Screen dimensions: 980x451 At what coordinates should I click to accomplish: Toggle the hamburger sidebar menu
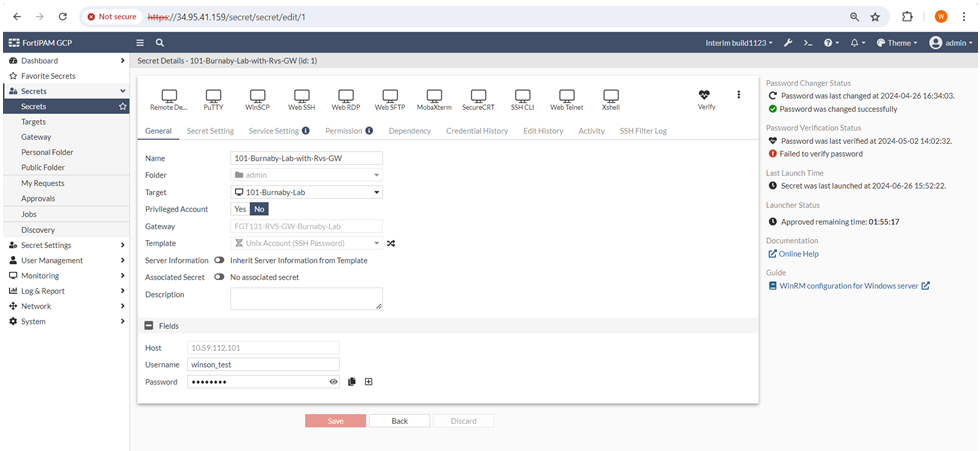pyautogui.click(x=141, y=43)
